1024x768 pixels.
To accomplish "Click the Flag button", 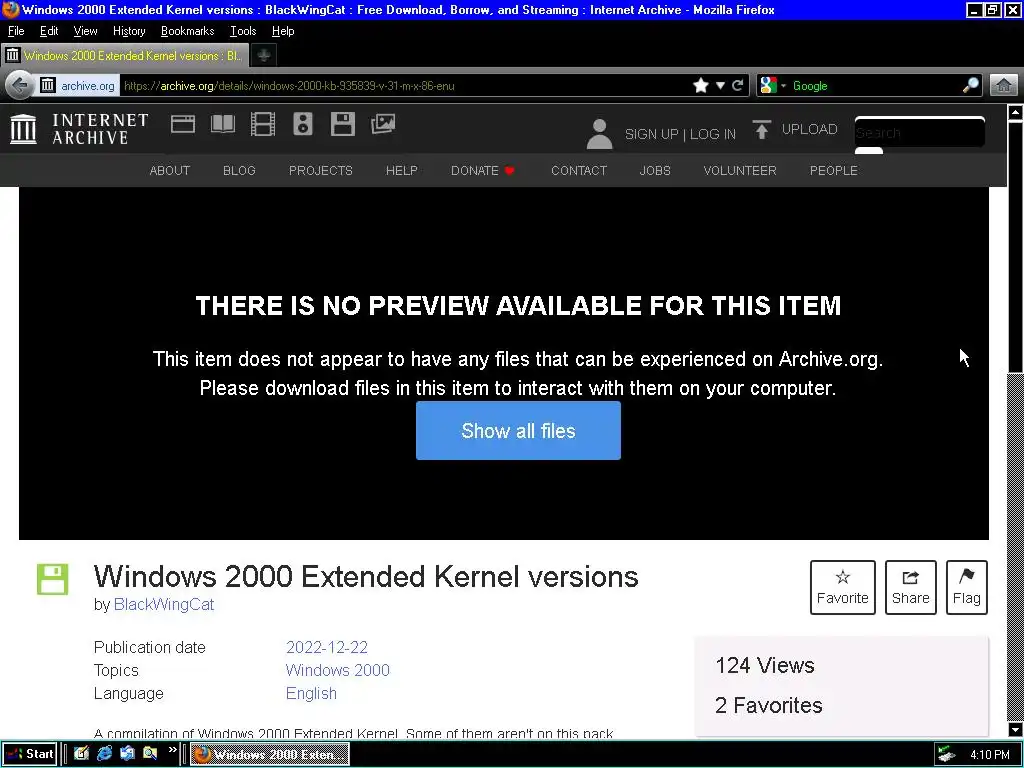I will point(967,587).
